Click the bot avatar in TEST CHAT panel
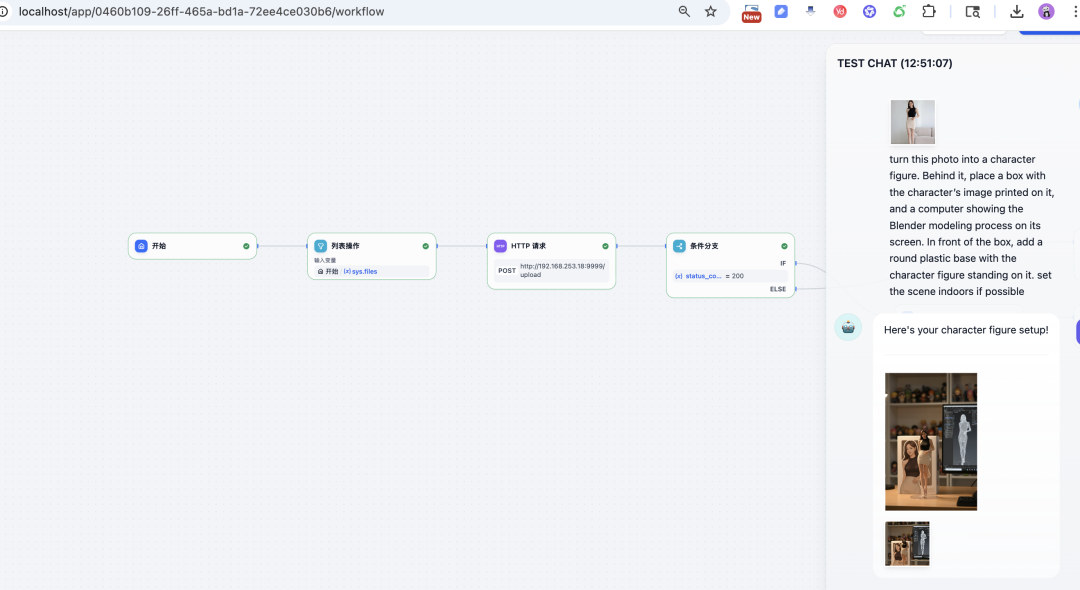This screenshot has height=590, width=1080. (x=848, y=327)
